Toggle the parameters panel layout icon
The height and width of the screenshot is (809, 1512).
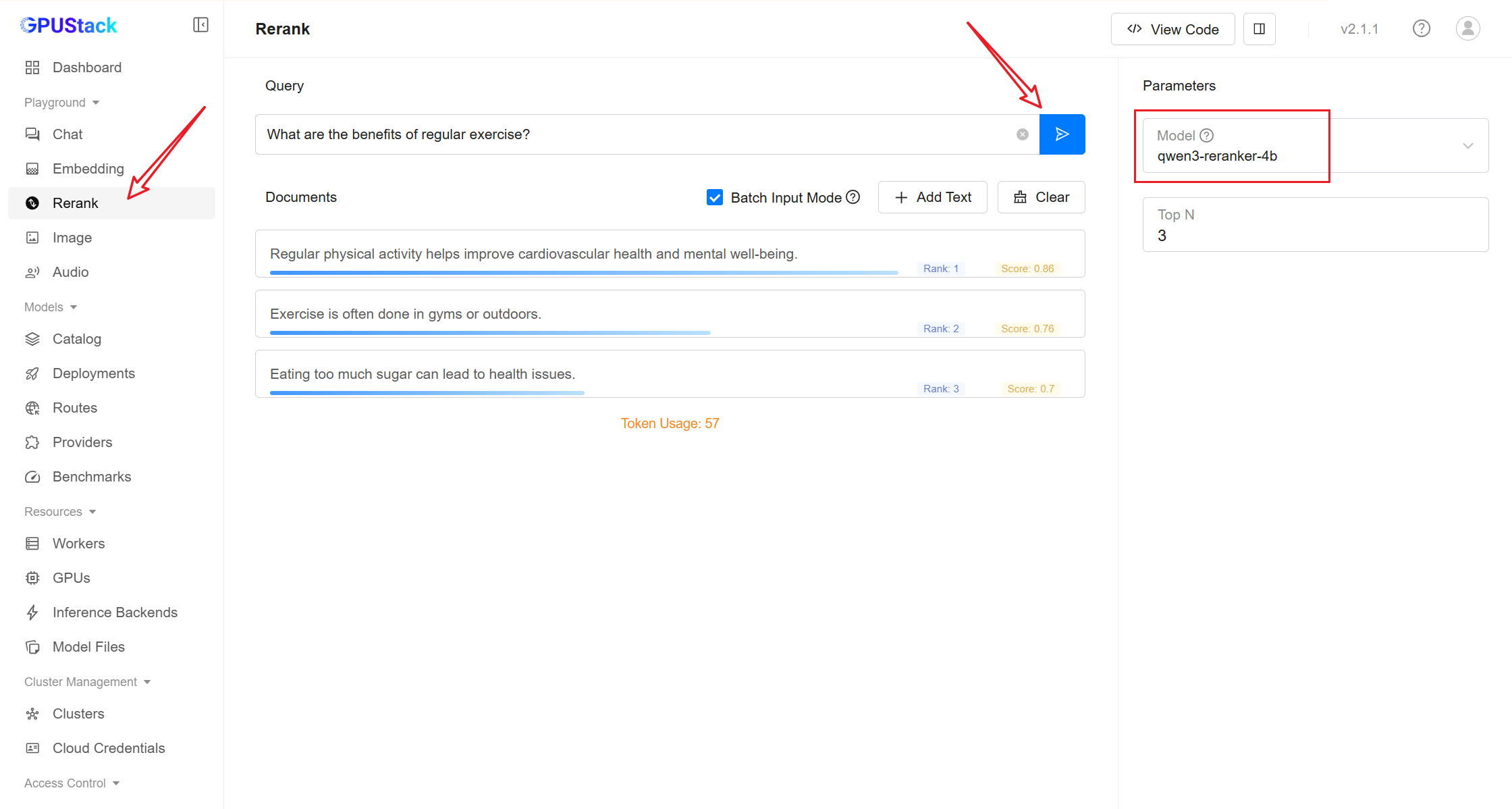[1259, 29]
